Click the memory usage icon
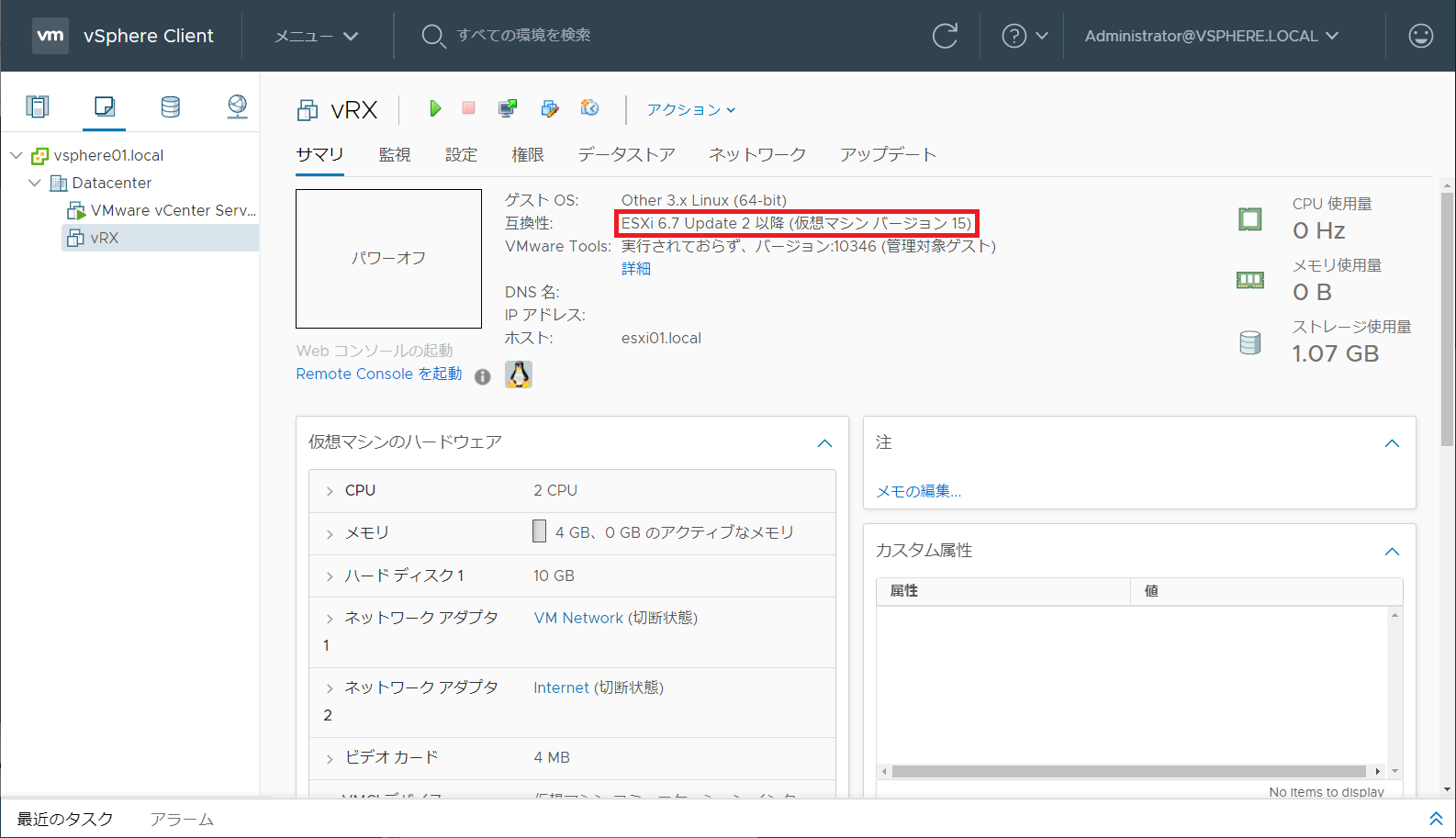This screenshot has width=1456, height=838. click(1249, 280)
